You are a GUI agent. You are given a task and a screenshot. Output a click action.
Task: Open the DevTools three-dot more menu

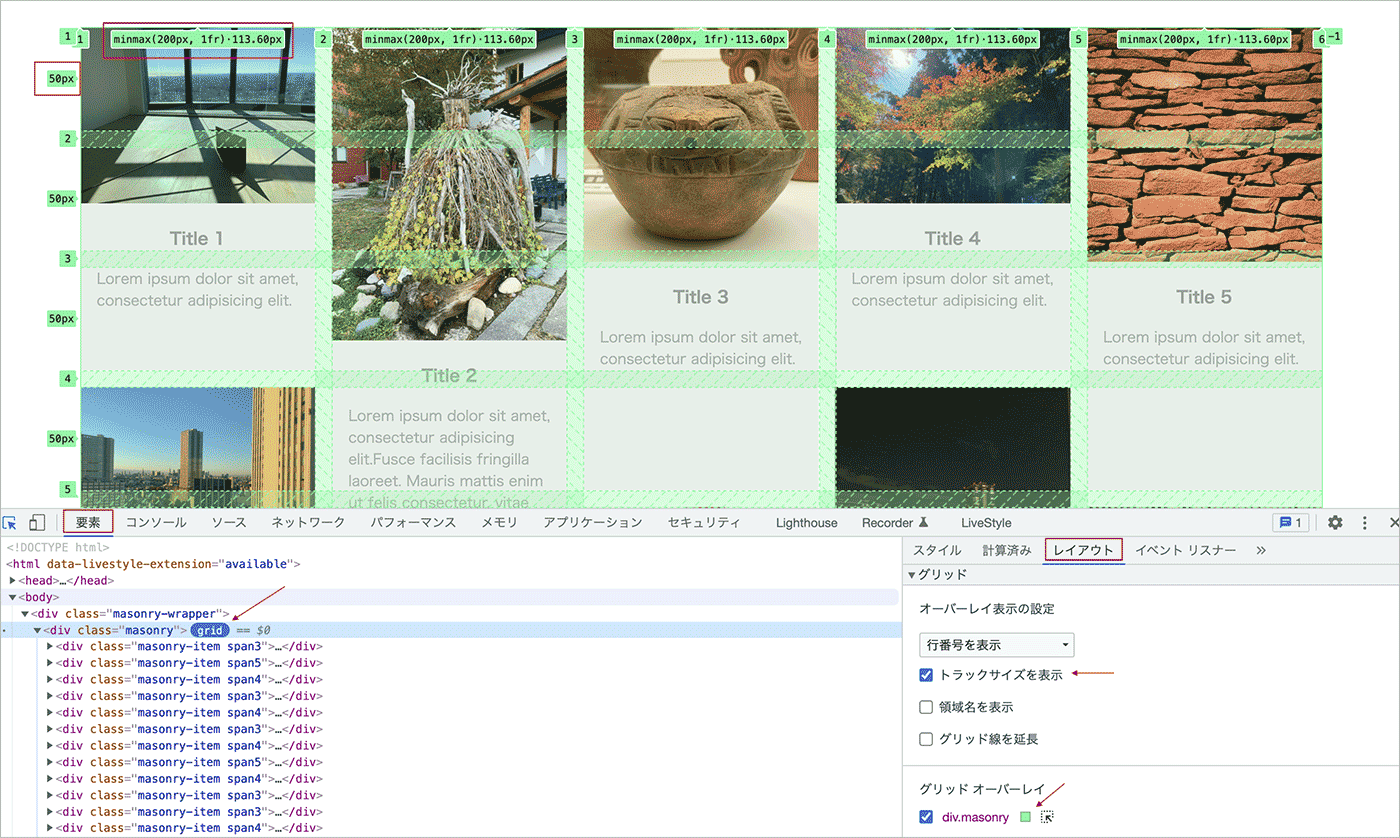pos(1364,523)
